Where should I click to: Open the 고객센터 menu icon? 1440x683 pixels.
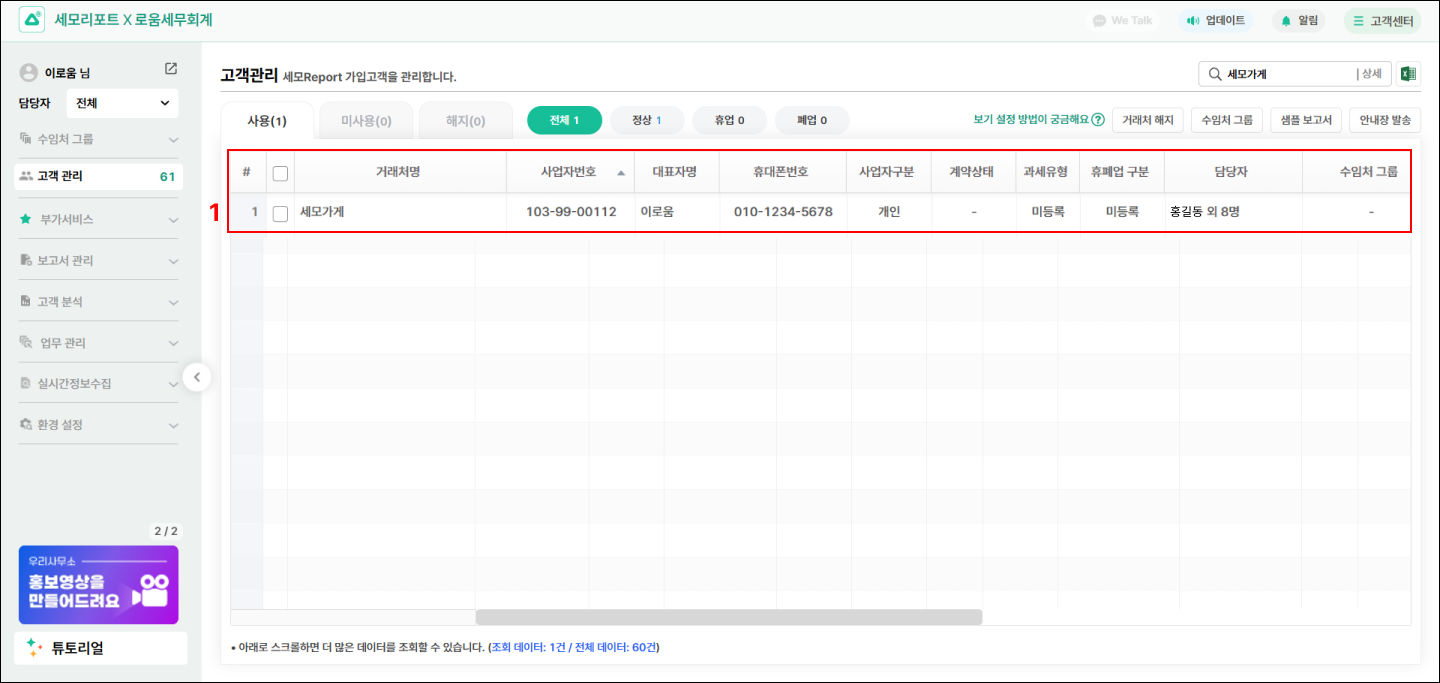point(1358,20)
